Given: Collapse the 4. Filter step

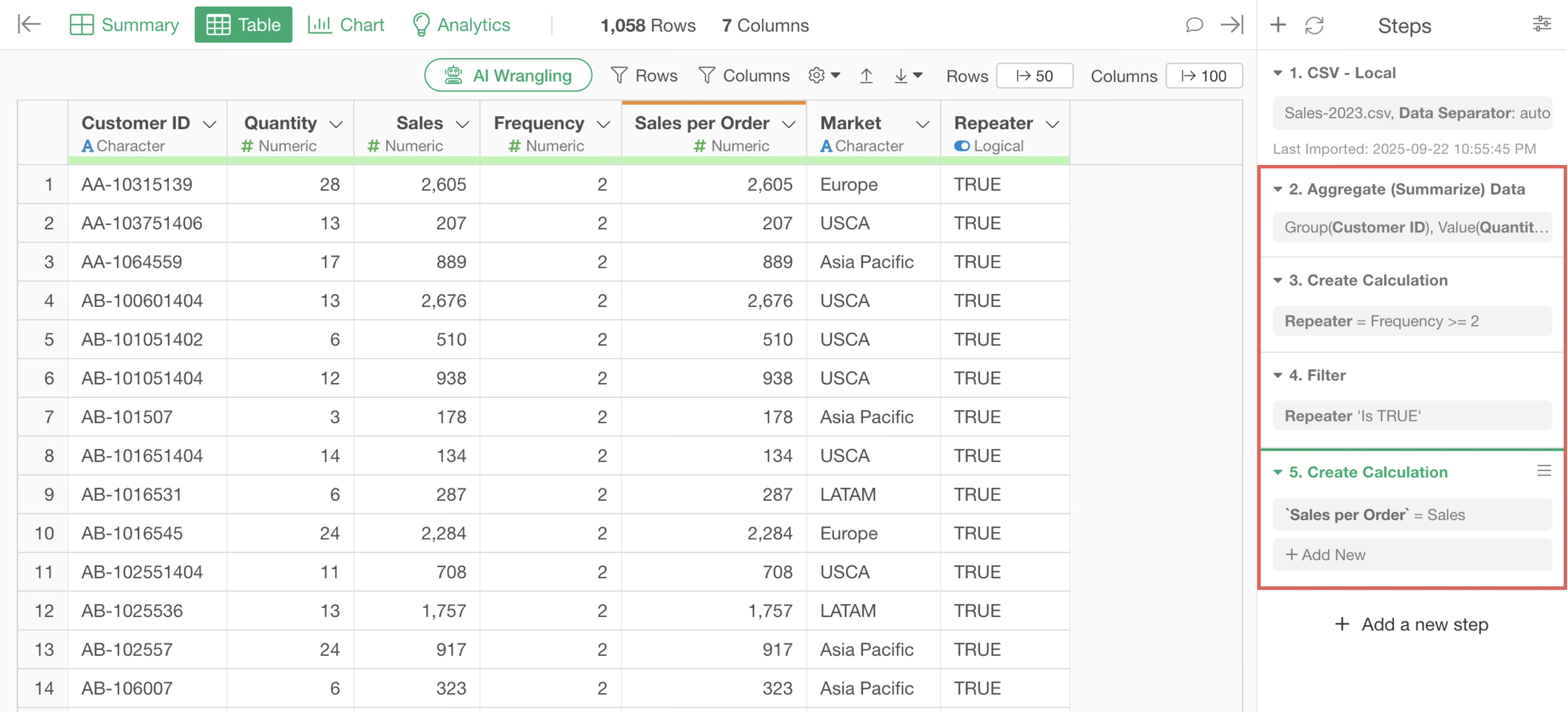Looking at the screenshot, I should click(1278, 376).
